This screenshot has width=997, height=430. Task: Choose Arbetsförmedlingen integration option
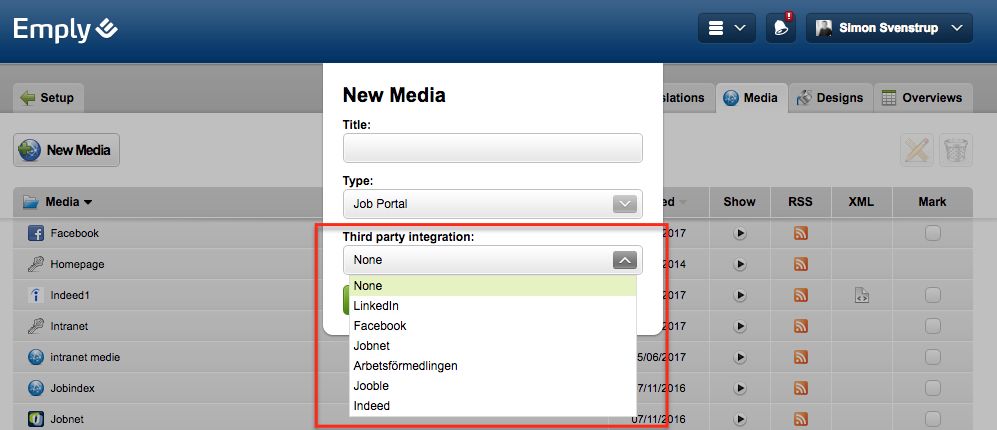[405, 365]
